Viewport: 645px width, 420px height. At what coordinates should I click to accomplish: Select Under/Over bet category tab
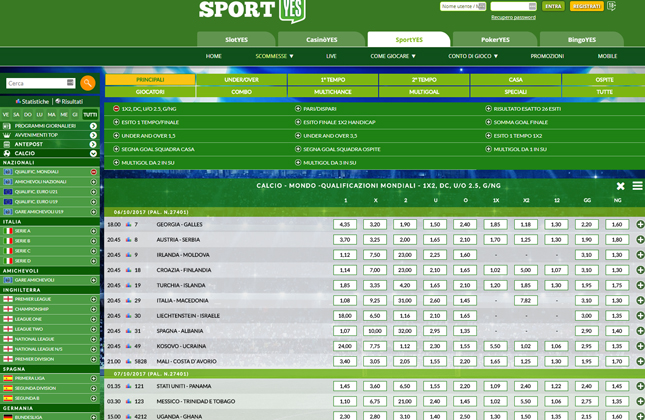pyautogui.click(x=241, y=80)
